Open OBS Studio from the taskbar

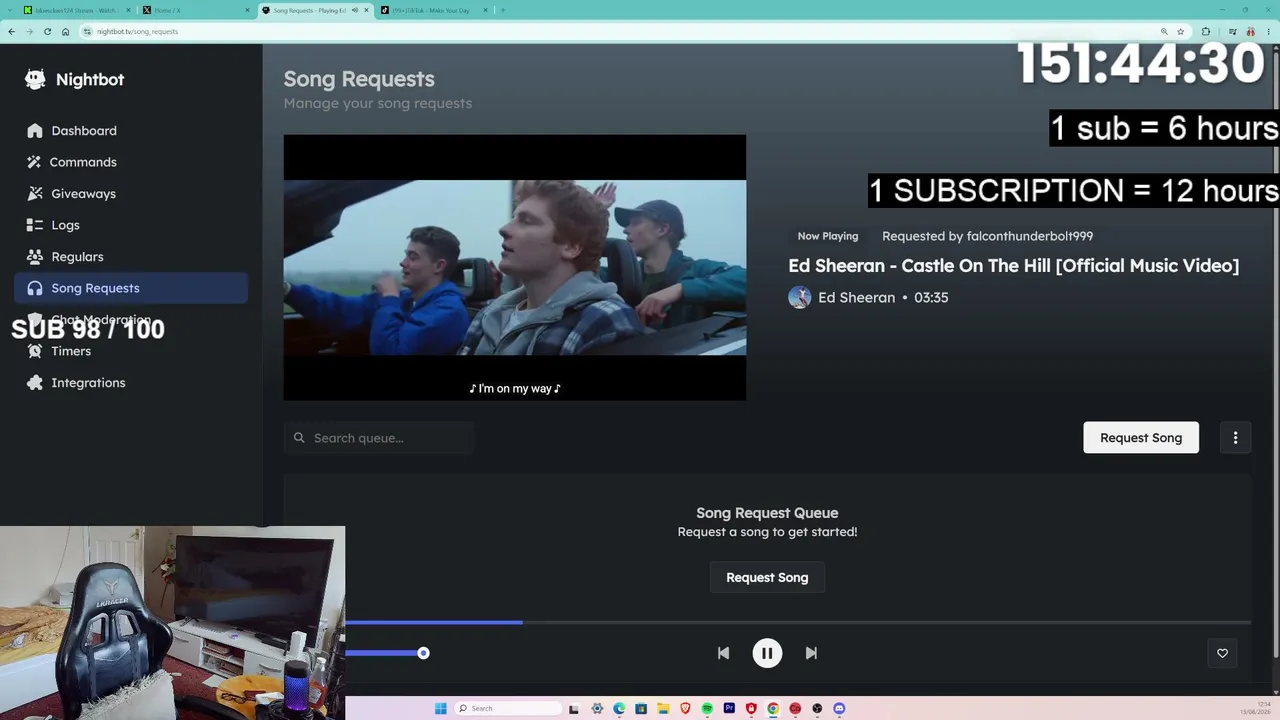[x=817, y=709]
